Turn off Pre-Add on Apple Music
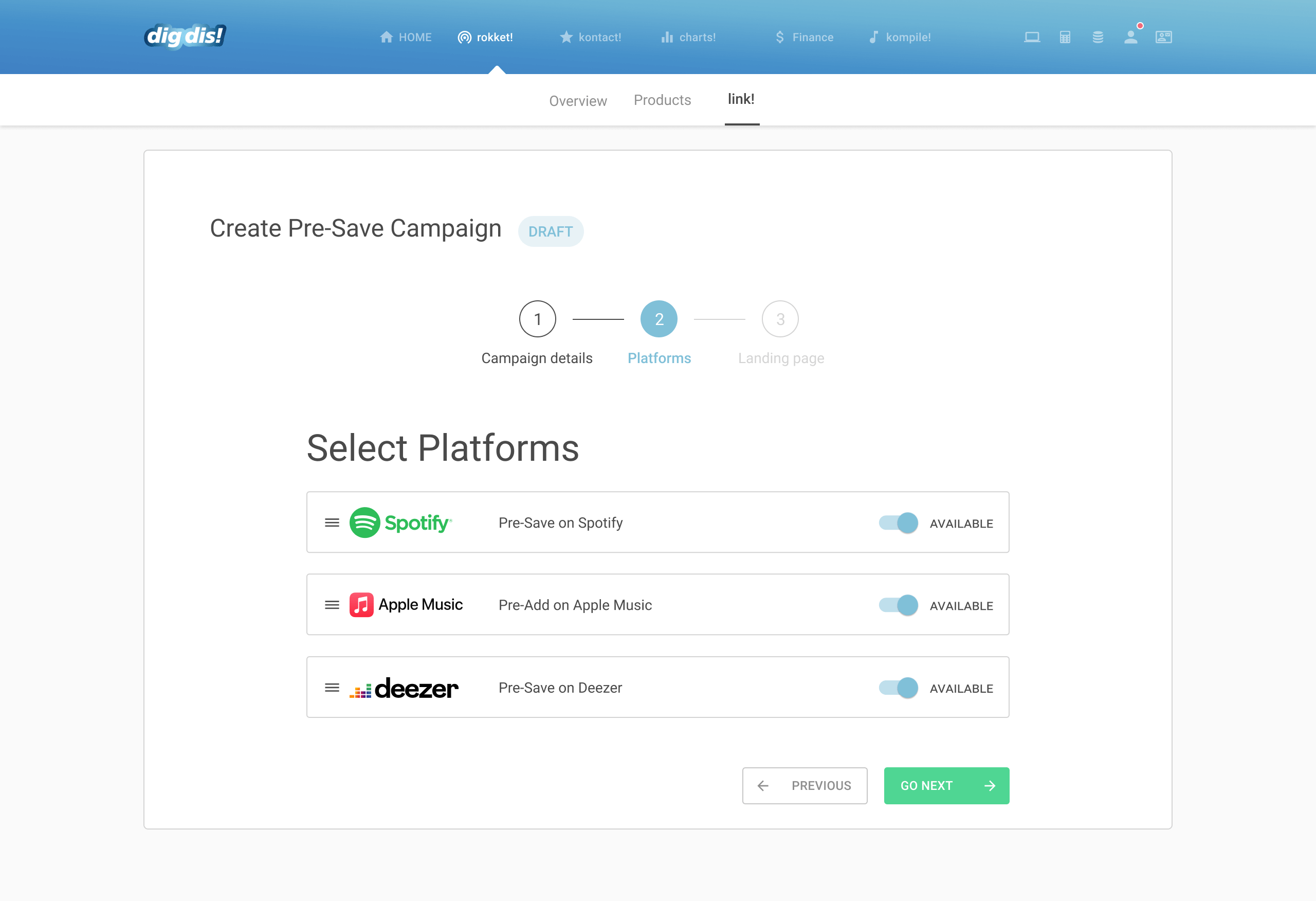This screenshot has height=901, width=1316. point(898,605)
